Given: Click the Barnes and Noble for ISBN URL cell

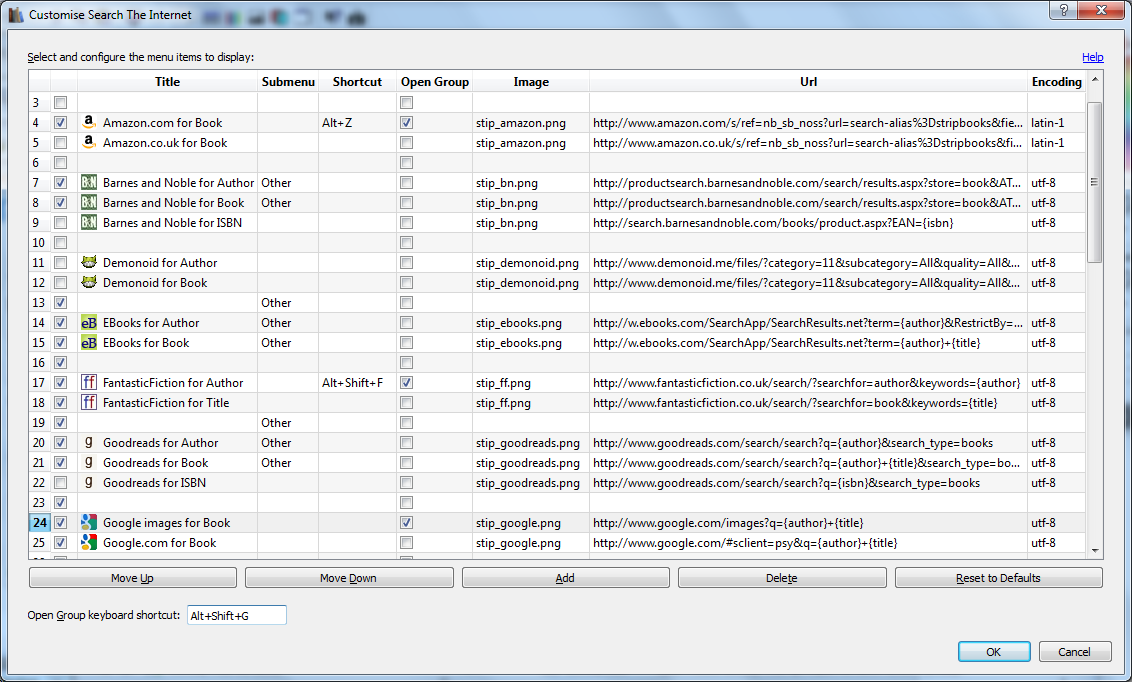Looking at the screenshot, I should tap(809, 223).
